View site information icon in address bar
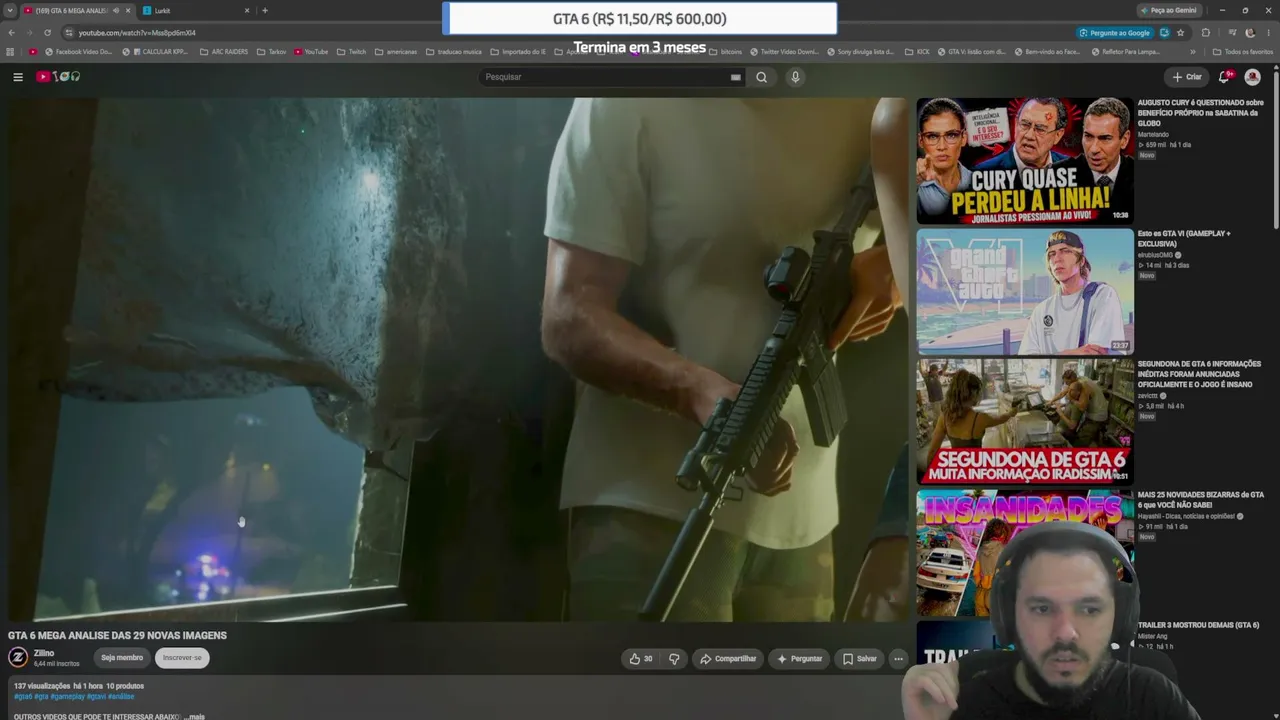Viewport: 1280px width, 720px height. pos(68,33)
